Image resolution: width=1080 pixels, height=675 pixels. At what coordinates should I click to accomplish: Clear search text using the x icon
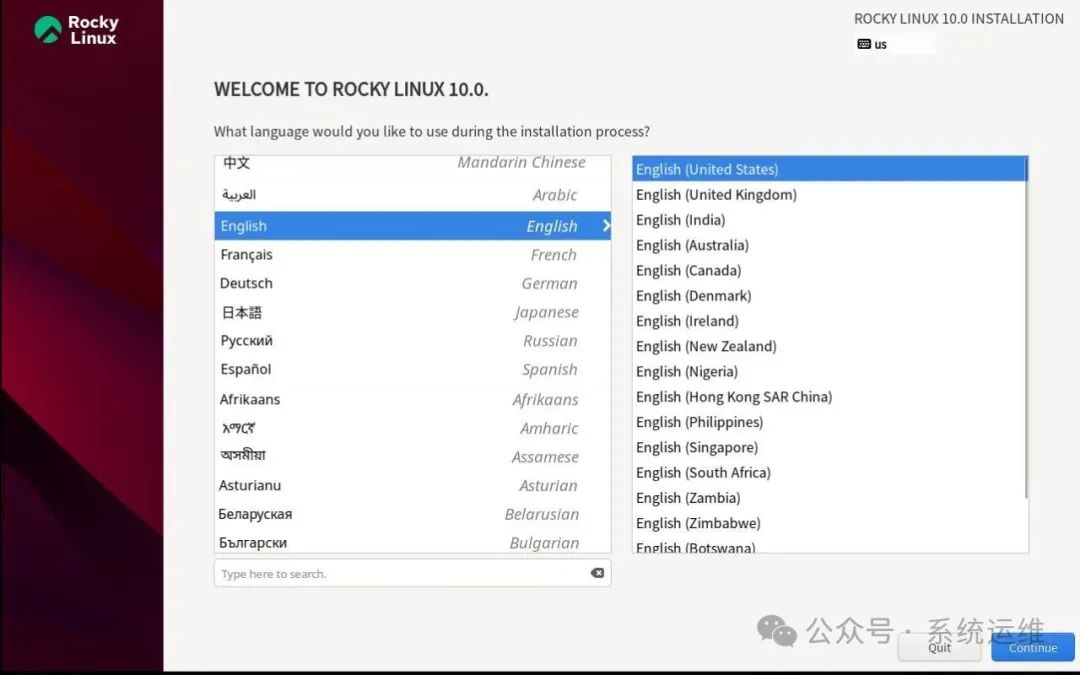[x=597, y=572]
